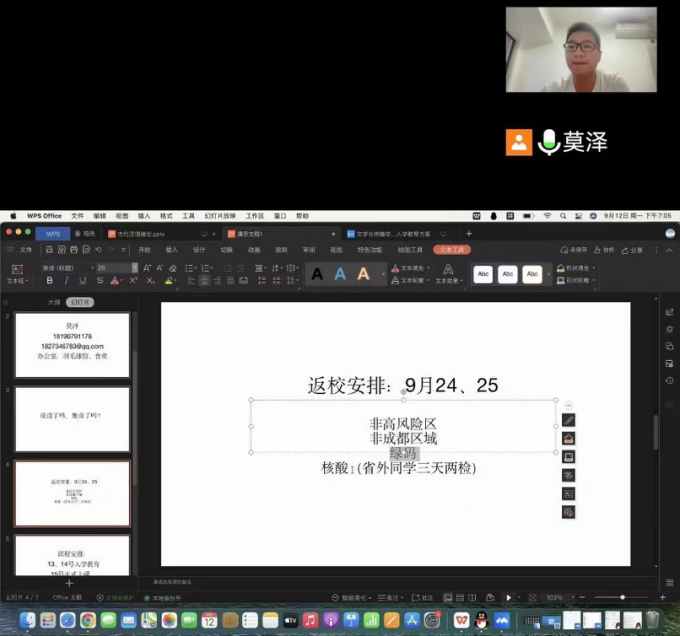This screenshot has width=680, height=636.
Task: Open Google Chrome from the dock
Action: [87, 621]
